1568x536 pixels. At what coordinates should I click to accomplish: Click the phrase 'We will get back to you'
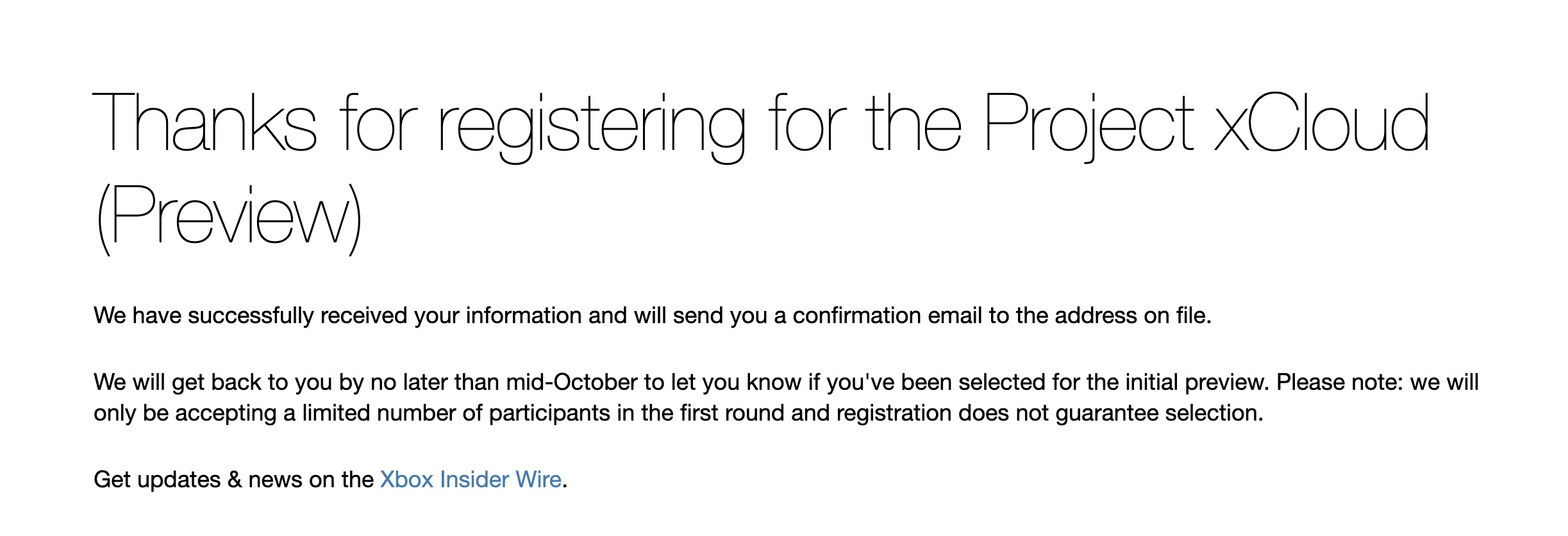(213, 382)
